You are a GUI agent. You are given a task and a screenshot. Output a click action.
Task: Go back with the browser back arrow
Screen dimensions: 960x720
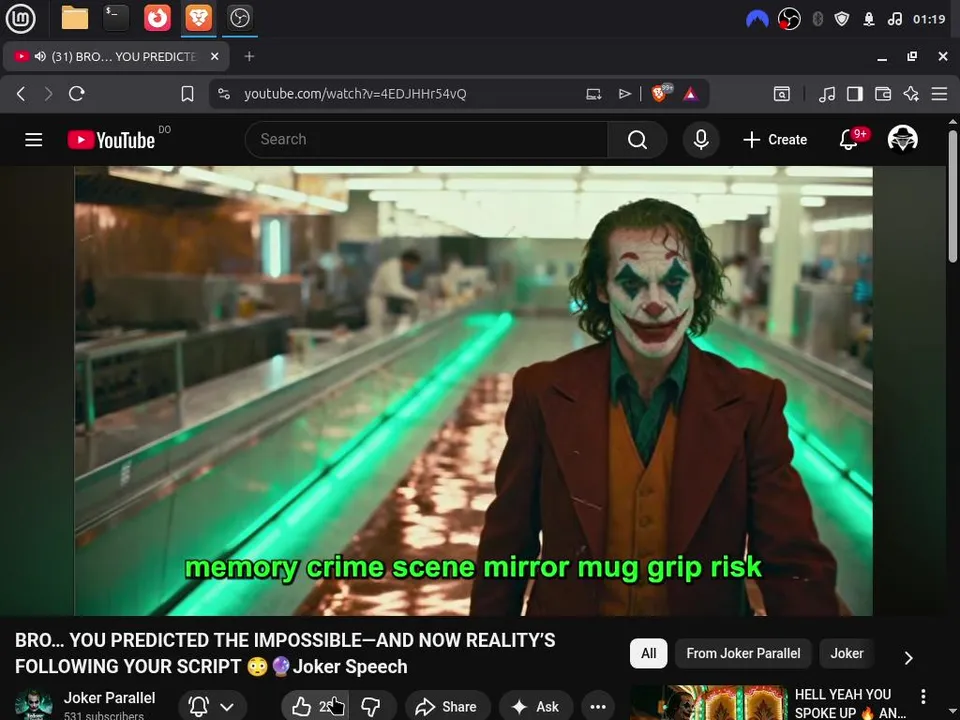point(21,94)
